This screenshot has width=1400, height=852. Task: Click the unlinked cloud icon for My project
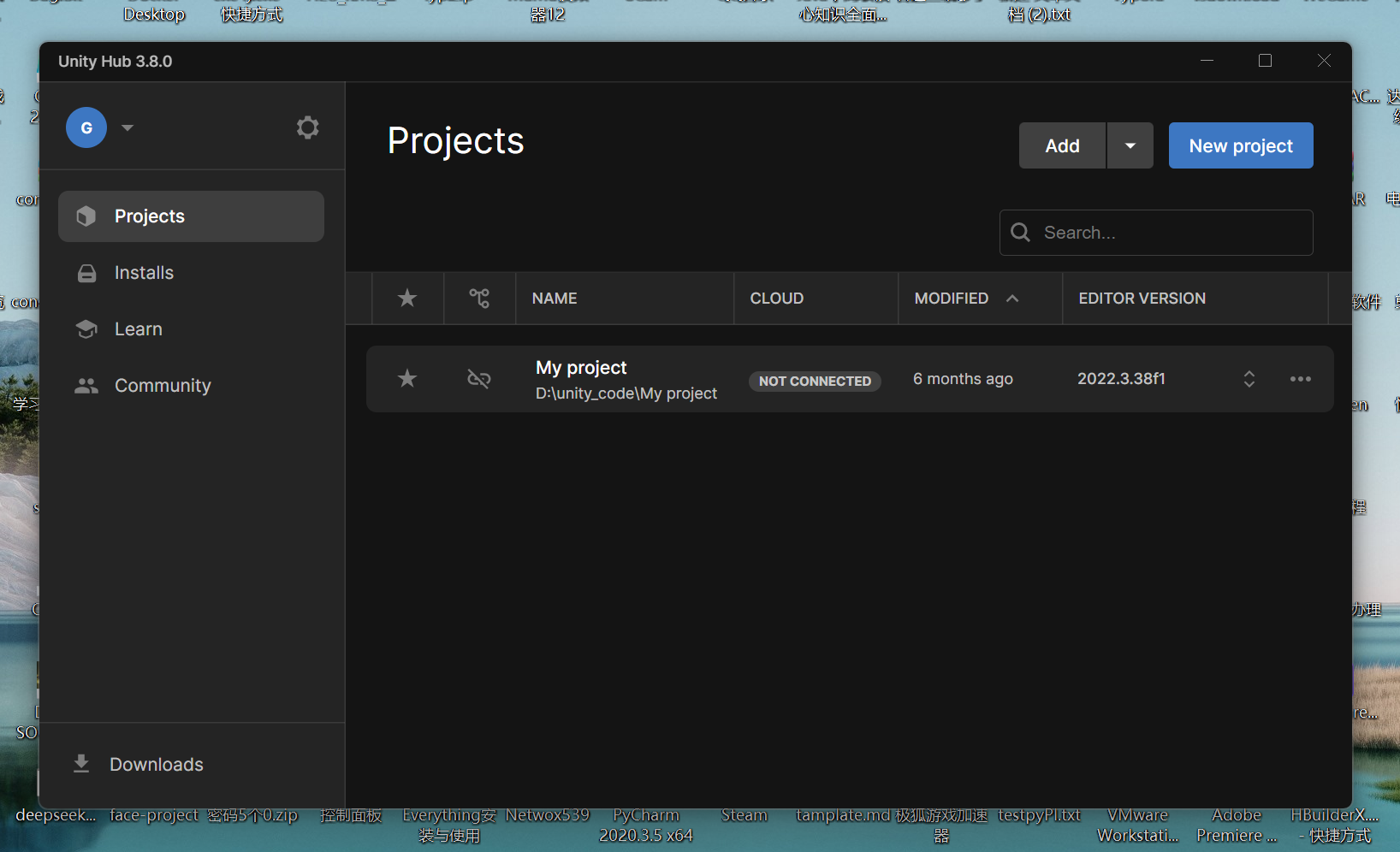coord(479,378)
